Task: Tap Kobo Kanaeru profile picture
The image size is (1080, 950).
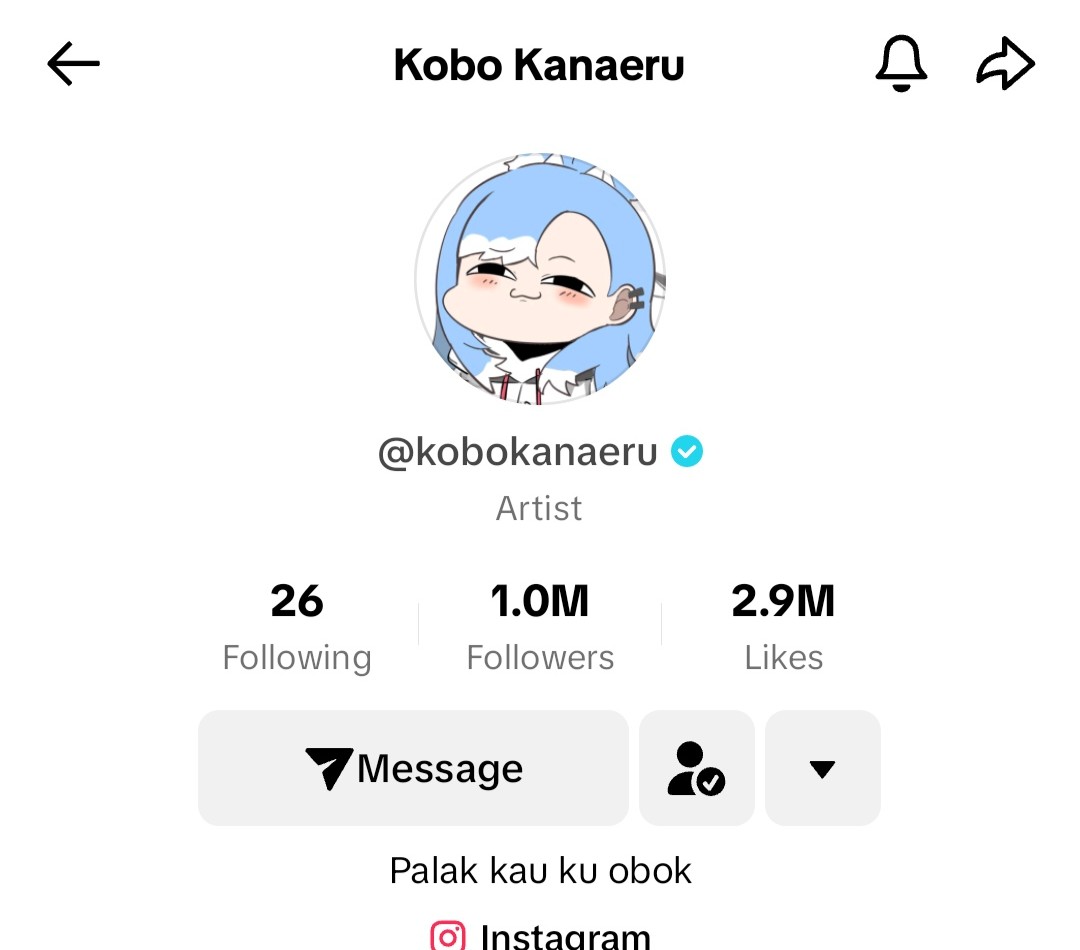Action: click(x=540, y=278)
